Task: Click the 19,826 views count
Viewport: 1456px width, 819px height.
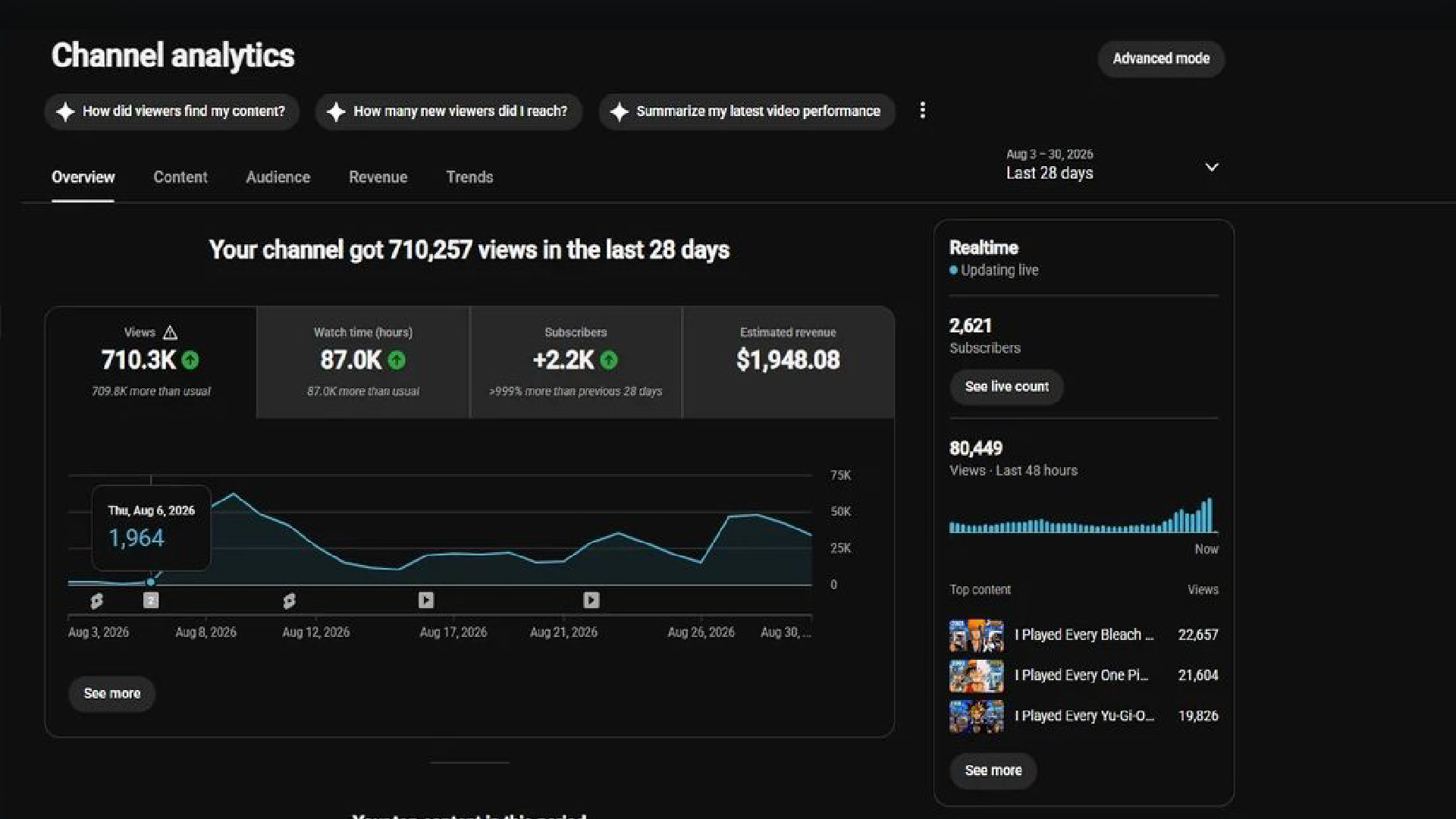Action: point(1198,717)
